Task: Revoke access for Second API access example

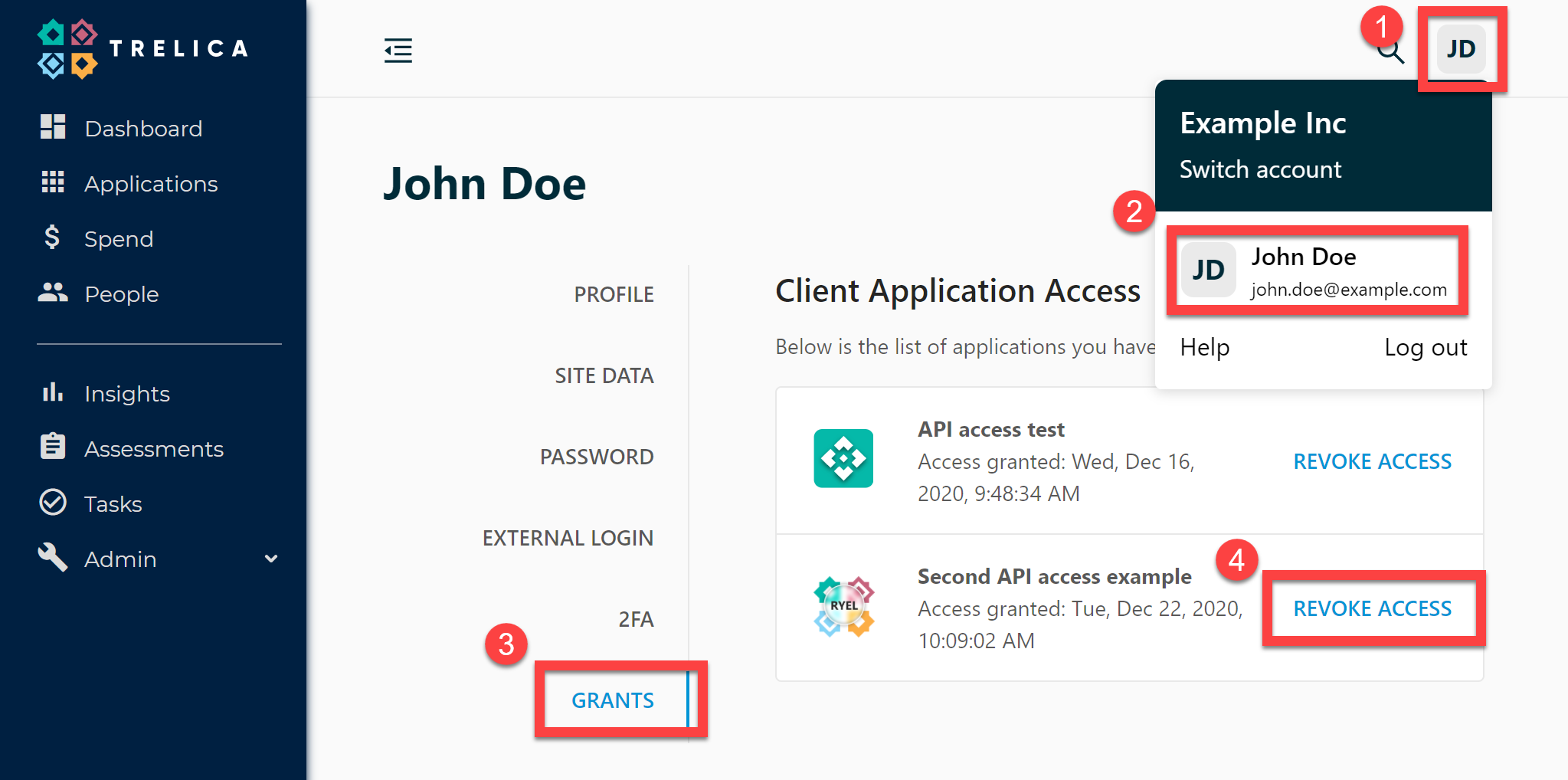Action: pyautogui.click(x=1372, y=608)
